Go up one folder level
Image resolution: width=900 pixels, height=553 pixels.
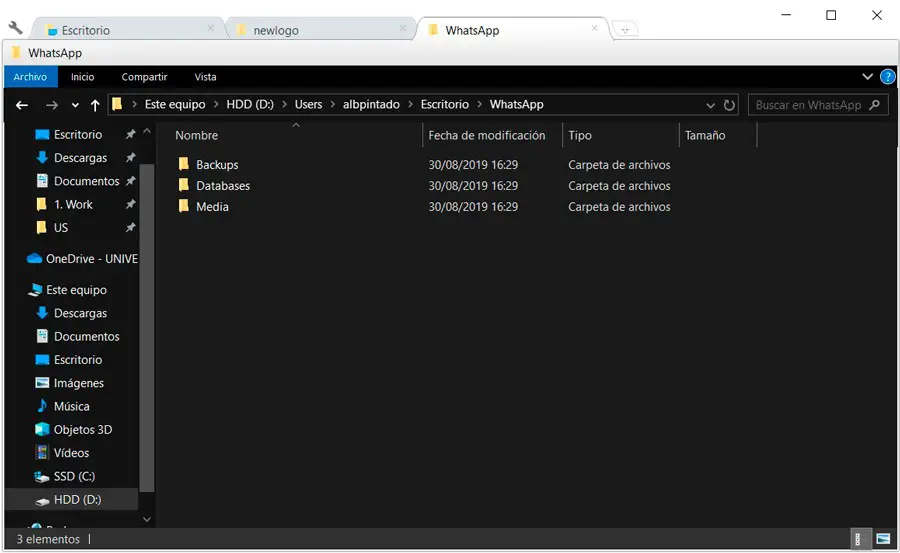(x=95, y=105)
